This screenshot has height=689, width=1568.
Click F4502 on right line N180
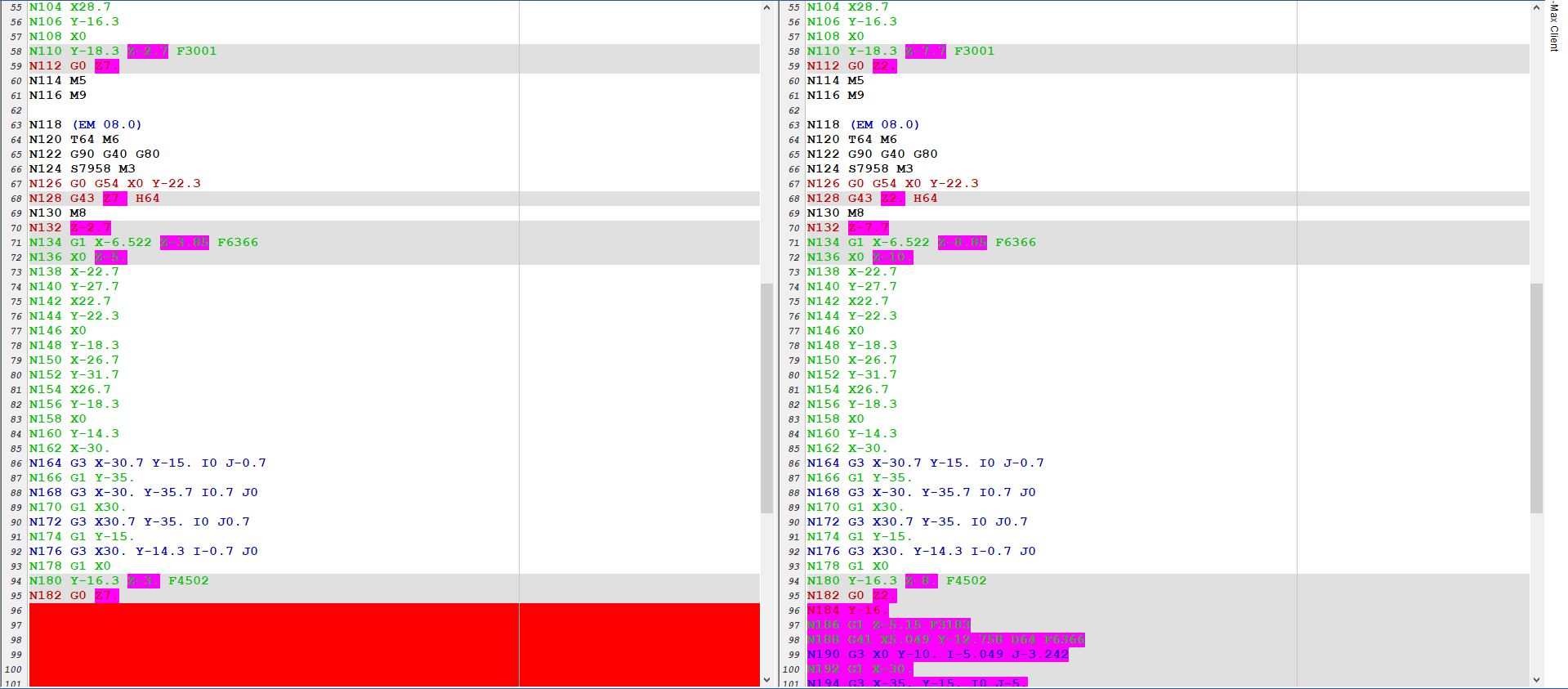click(966, 581)
